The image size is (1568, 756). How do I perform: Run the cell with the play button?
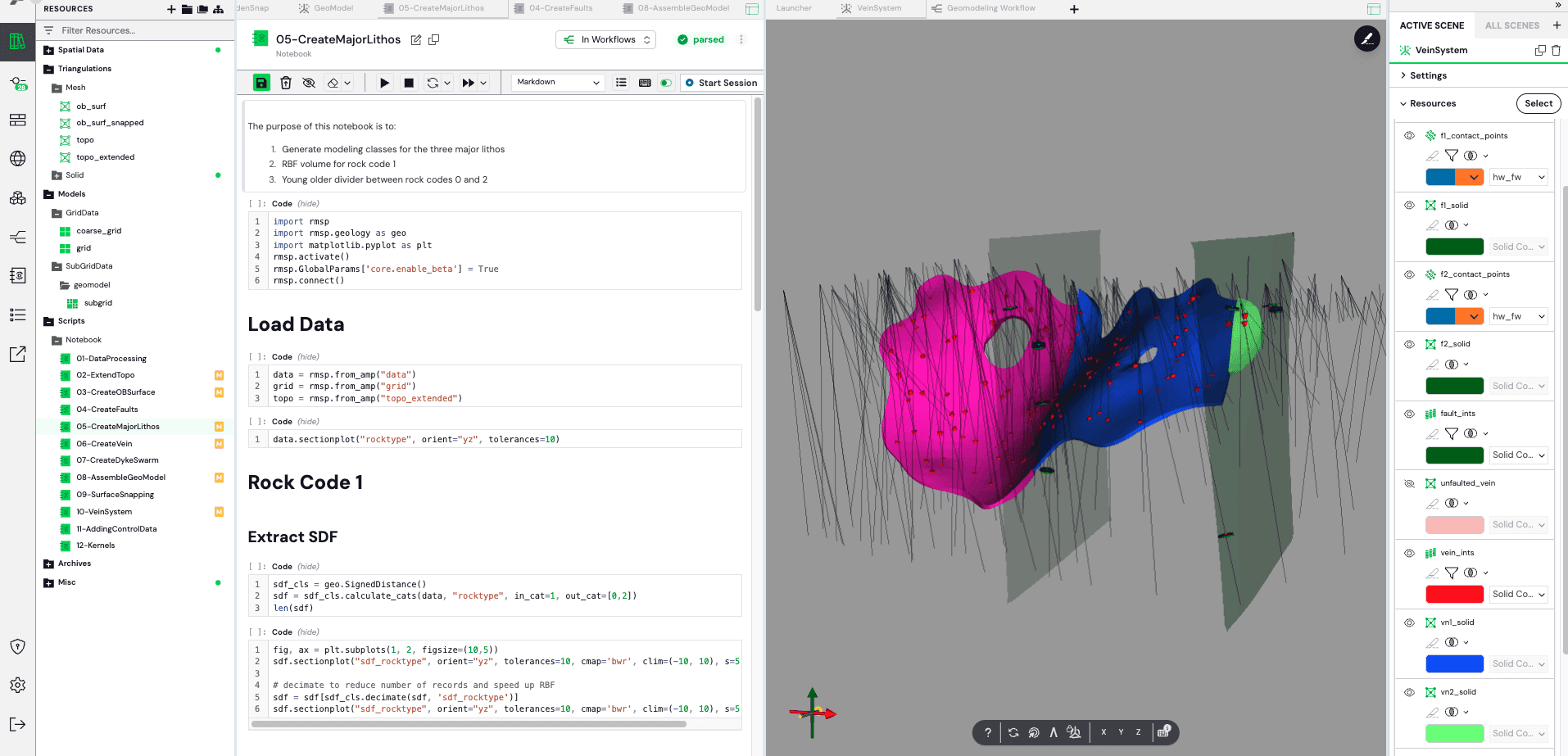tap(384, 83)
